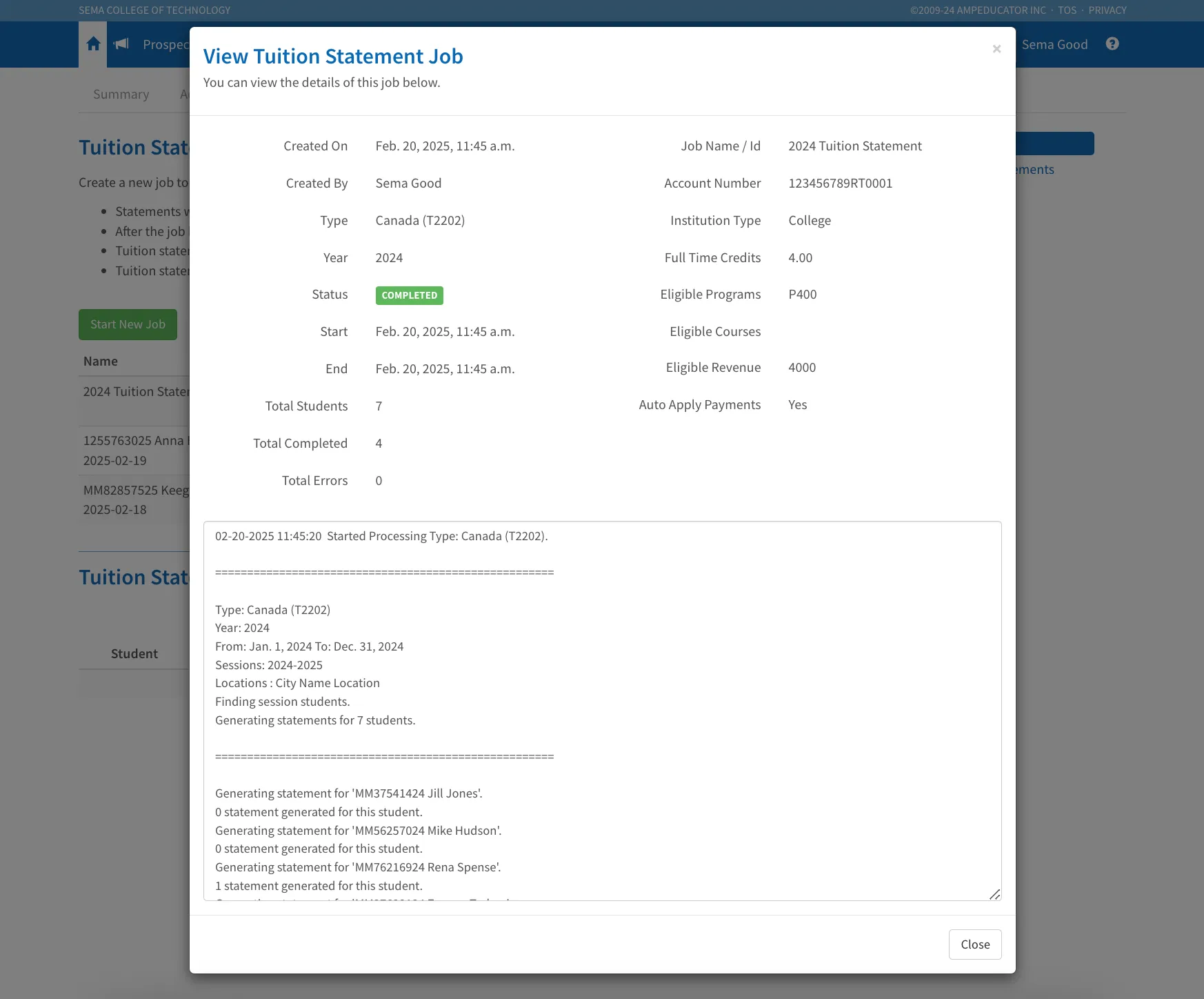Open the PRIVACY link in the header

pyautogui.click(x=1107, y=10)
